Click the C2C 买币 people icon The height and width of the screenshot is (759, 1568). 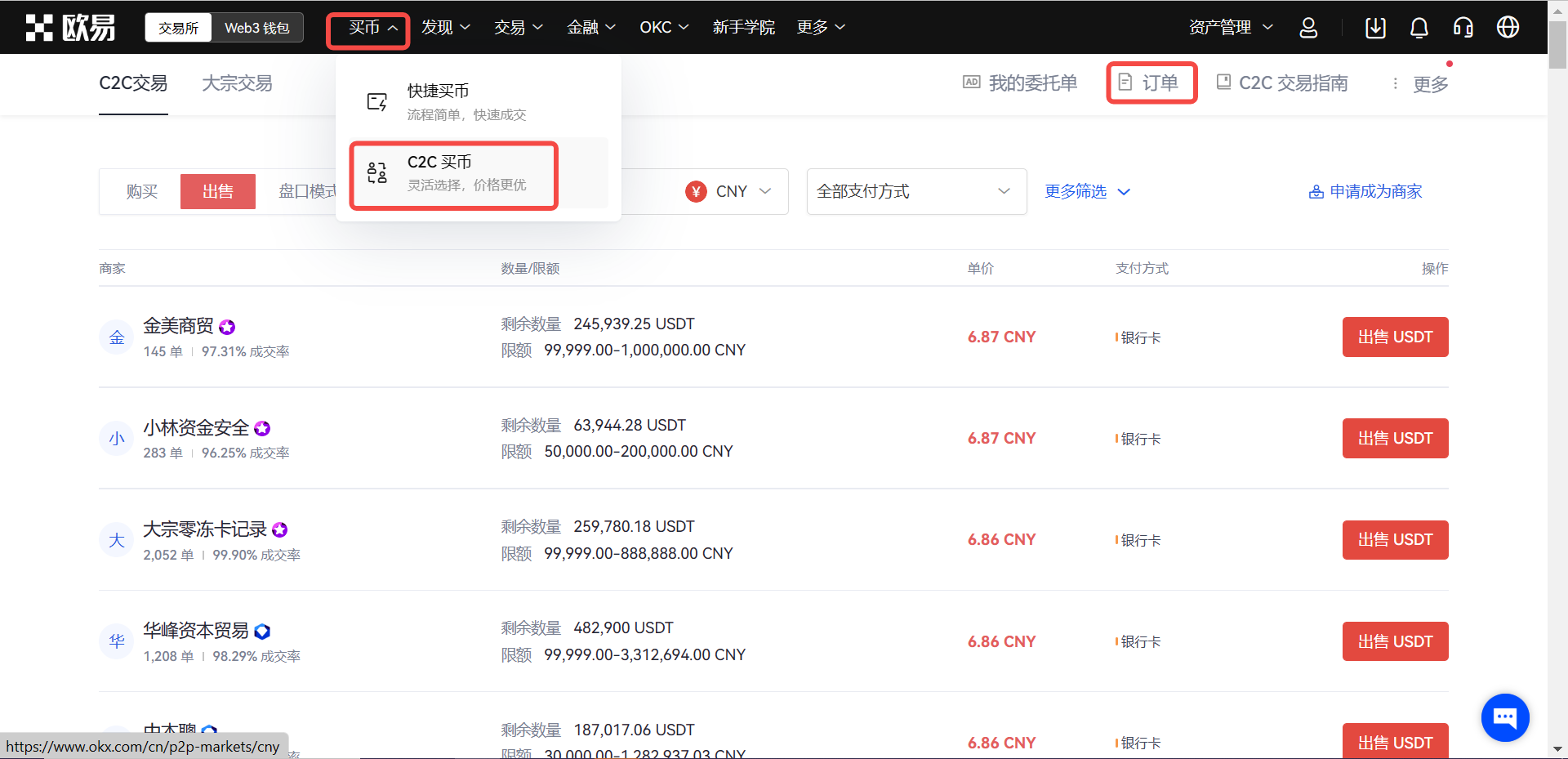tap(377, 172)
